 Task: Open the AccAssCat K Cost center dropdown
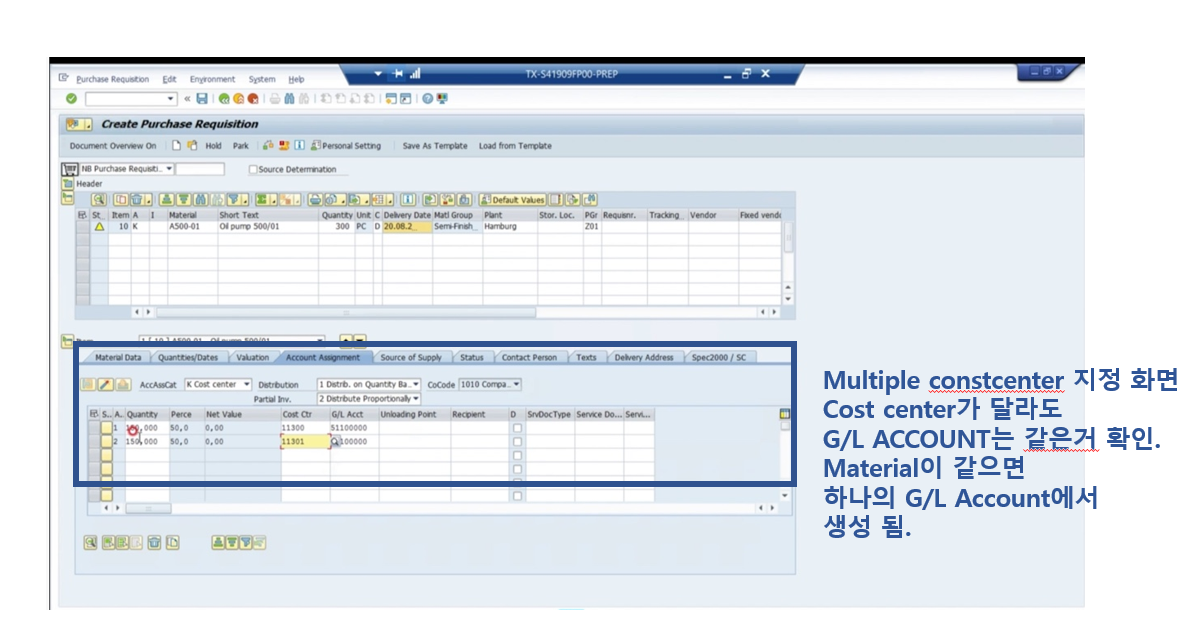click(247, 384)
